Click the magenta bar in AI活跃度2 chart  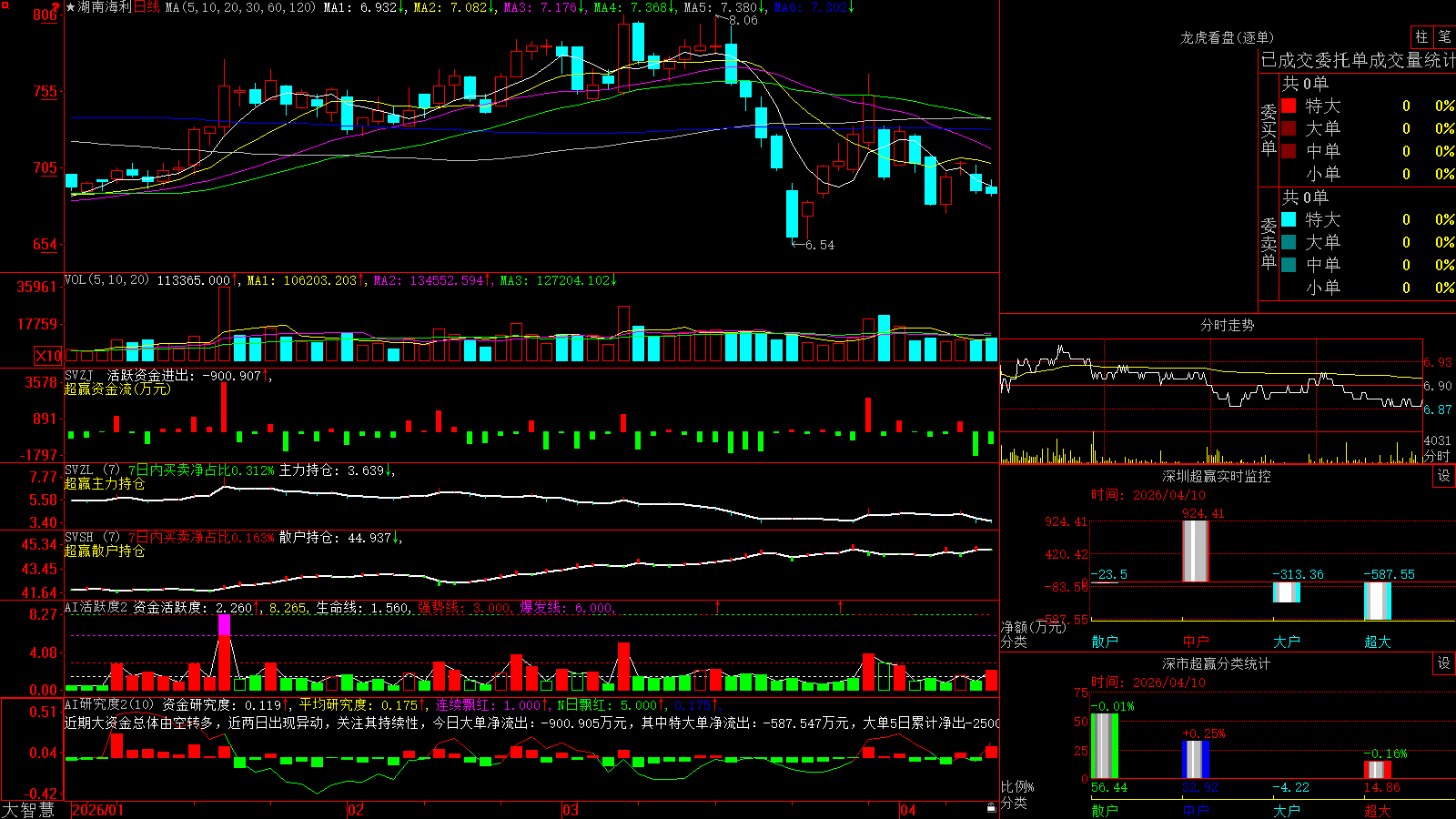(224, 625)
